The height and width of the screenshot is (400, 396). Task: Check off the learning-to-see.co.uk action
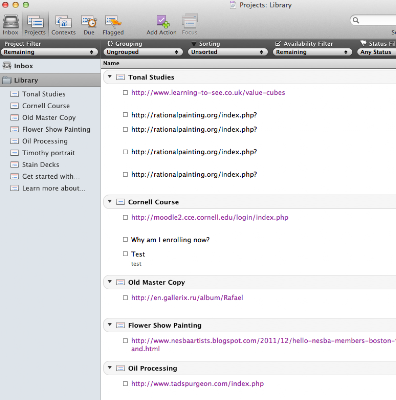(125, 93)
